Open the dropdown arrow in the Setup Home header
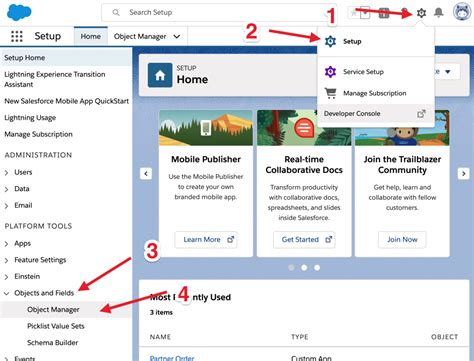 pyautogui.click(x=448, y=72)
